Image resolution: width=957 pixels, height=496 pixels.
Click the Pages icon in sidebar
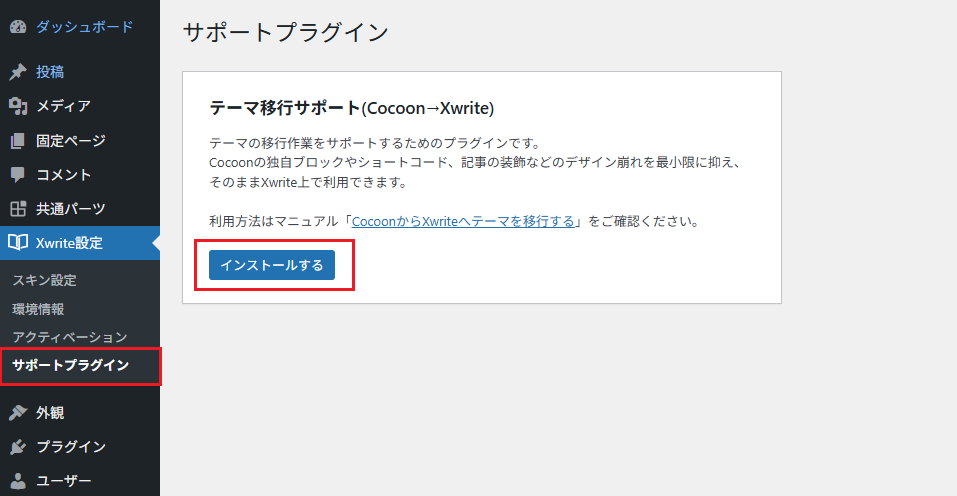pos(17,141)
